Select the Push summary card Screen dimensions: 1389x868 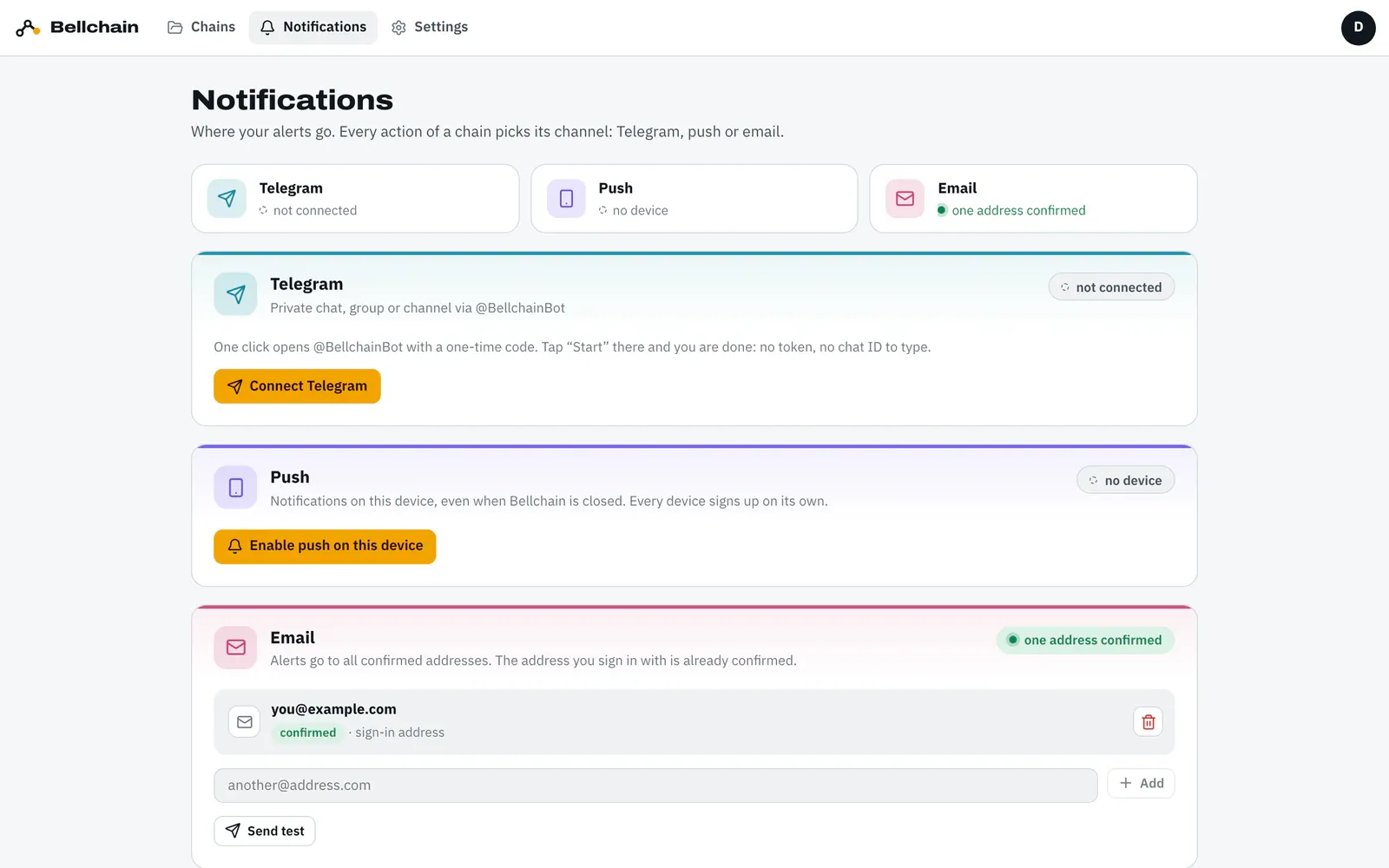pyautogui.click(x=694, y=199)
